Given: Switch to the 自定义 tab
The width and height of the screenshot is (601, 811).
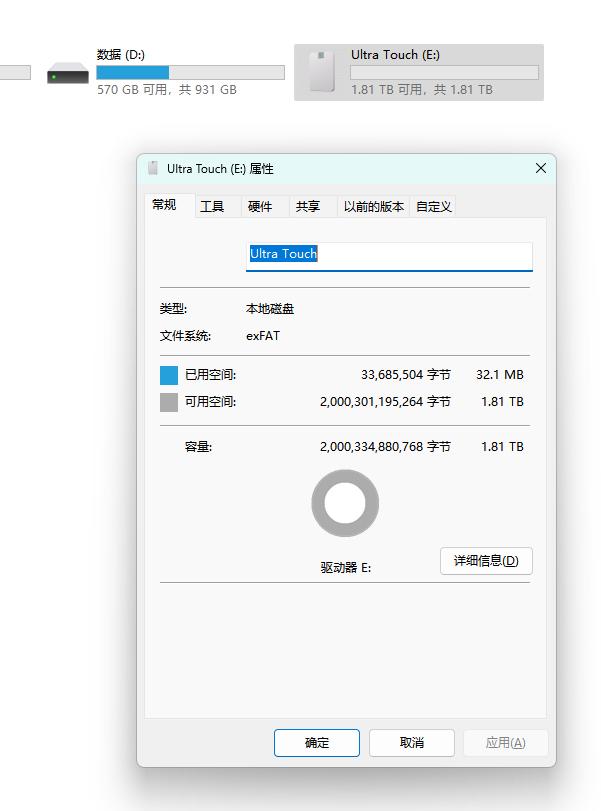Looking at the screenshot, I should (433, 207).
